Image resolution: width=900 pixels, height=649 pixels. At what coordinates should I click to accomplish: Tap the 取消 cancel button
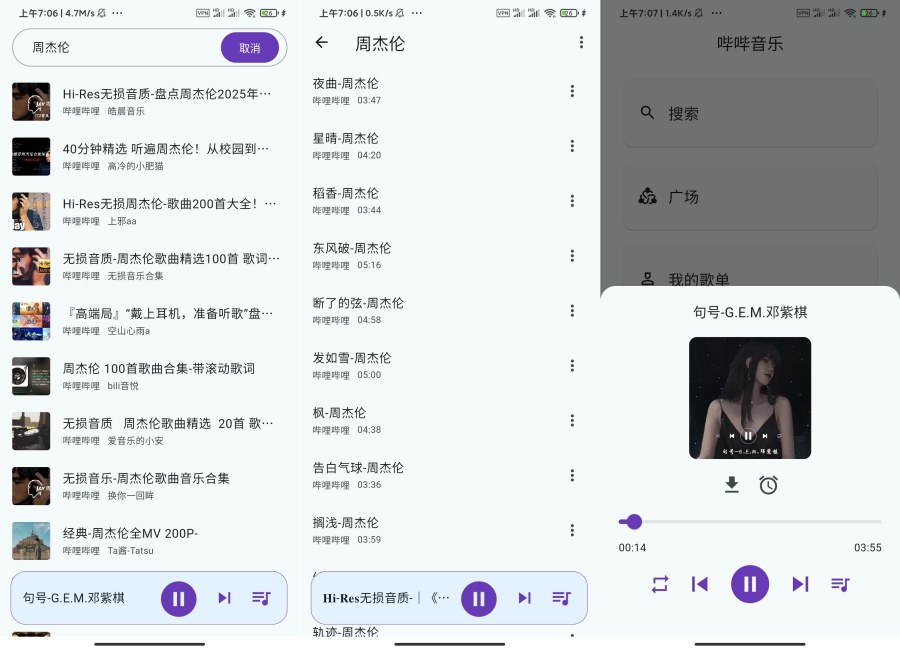point(250,47)
